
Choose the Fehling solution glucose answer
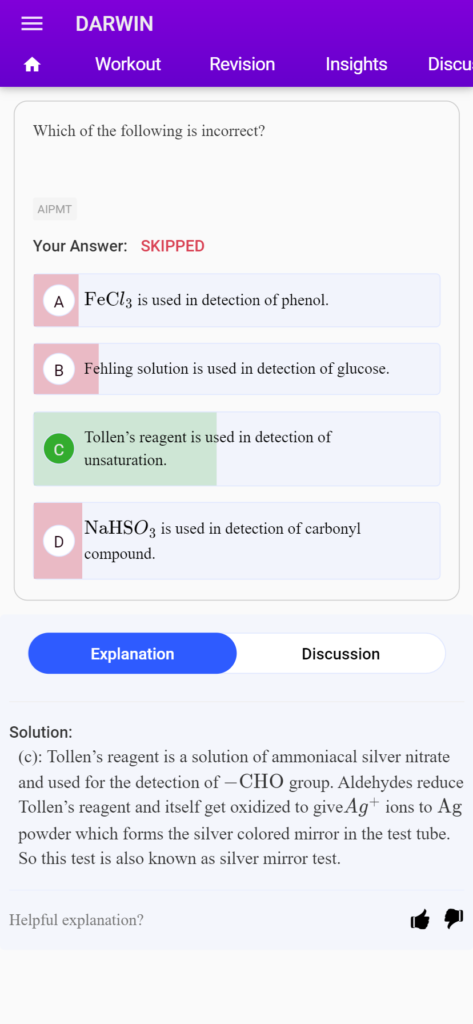pos(237,369)
